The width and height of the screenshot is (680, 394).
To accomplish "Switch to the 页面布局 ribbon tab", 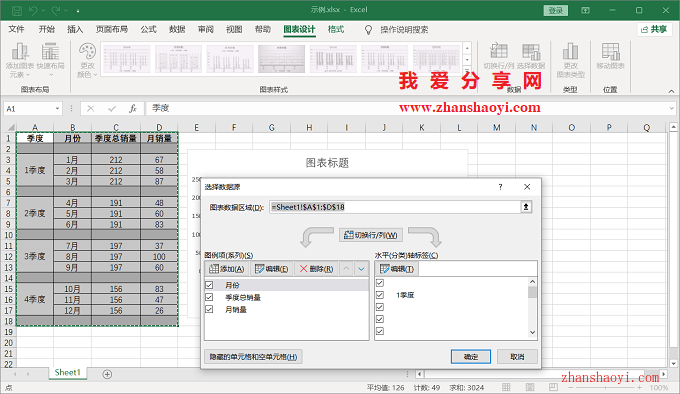I will pos(112,29).
